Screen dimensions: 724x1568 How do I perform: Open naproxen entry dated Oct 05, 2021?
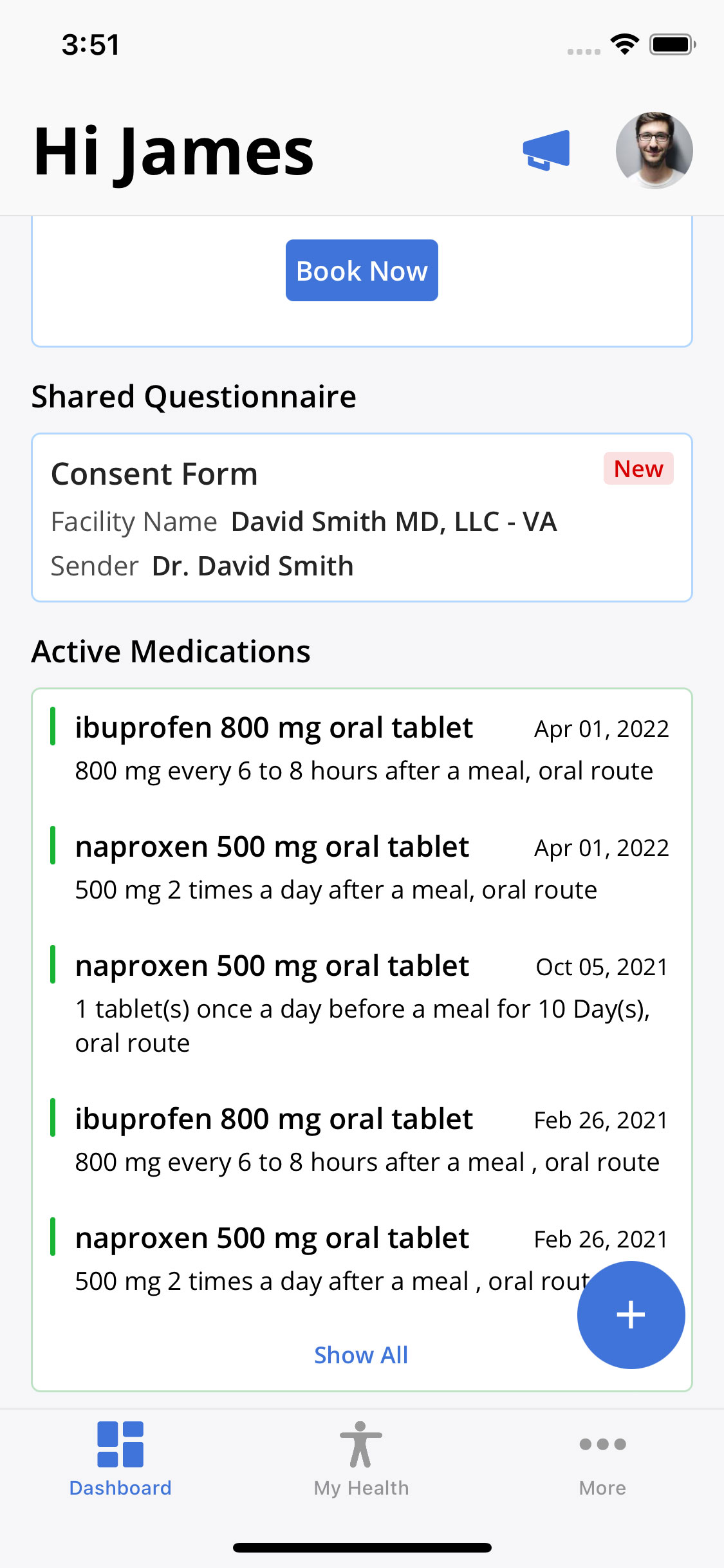click(x=360, y=1002)
